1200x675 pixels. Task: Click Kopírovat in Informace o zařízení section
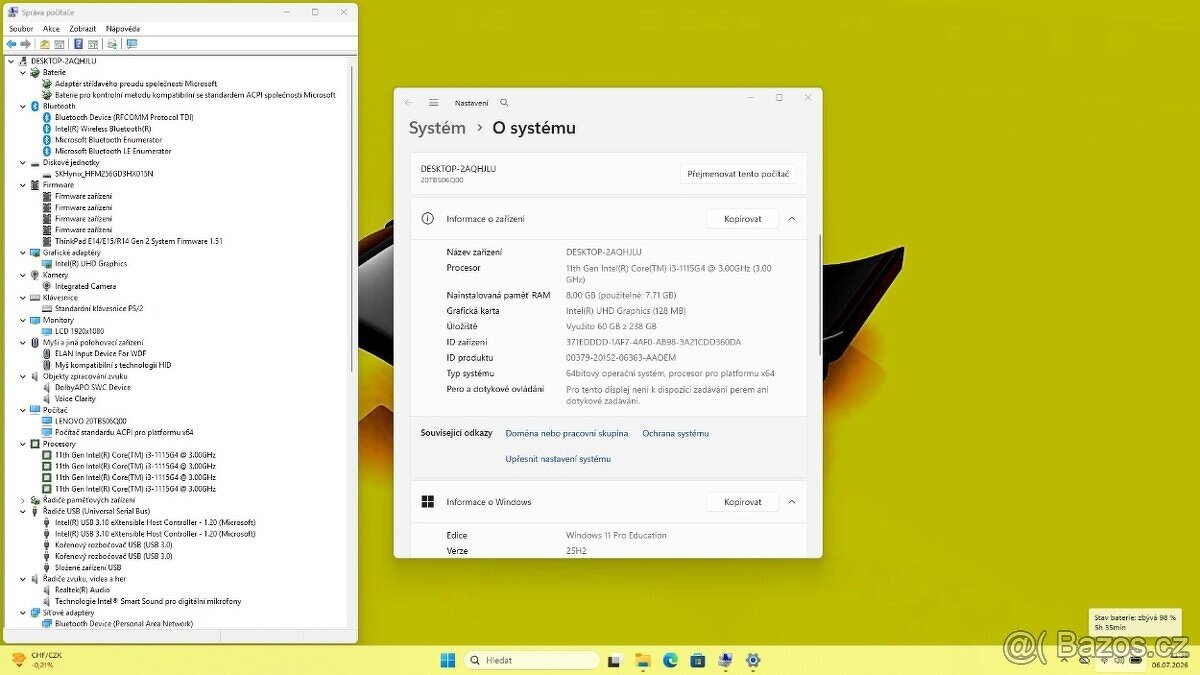[x=742, y=218]
